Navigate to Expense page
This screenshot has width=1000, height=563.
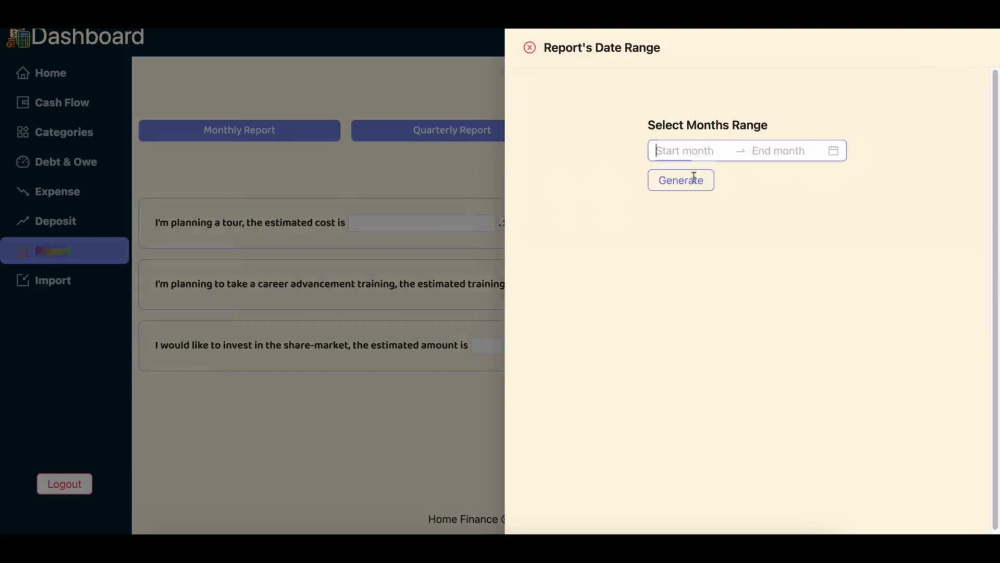coord(65,192)
